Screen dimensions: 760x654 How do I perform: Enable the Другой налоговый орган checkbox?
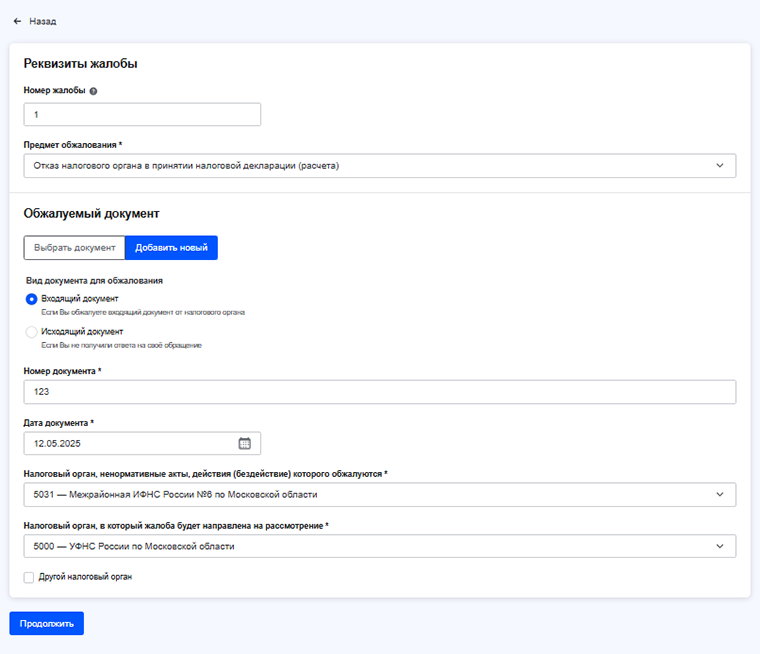pos(29,577)
